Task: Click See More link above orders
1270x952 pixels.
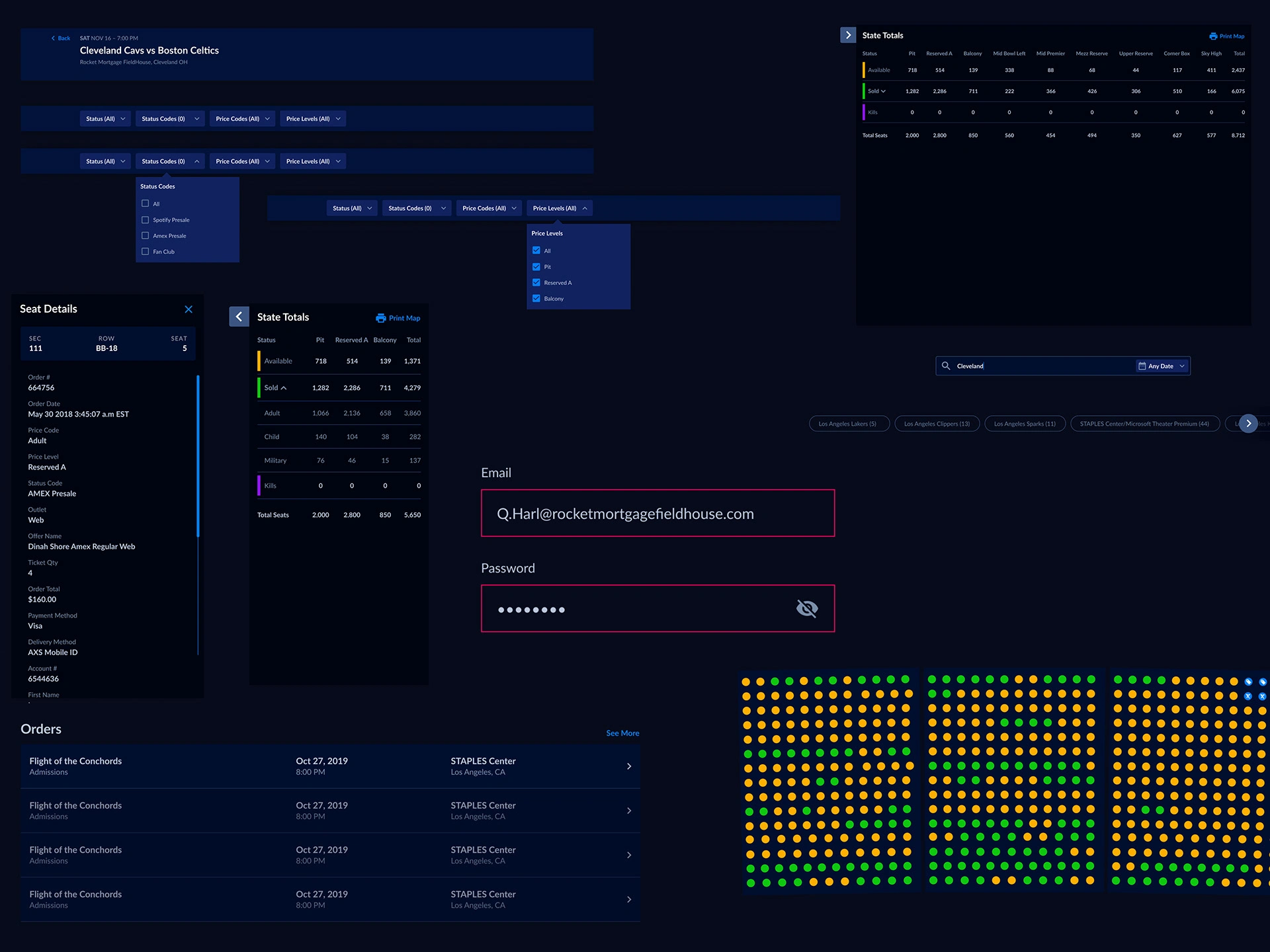Action: pyautogui.click(x=622, y=733)
